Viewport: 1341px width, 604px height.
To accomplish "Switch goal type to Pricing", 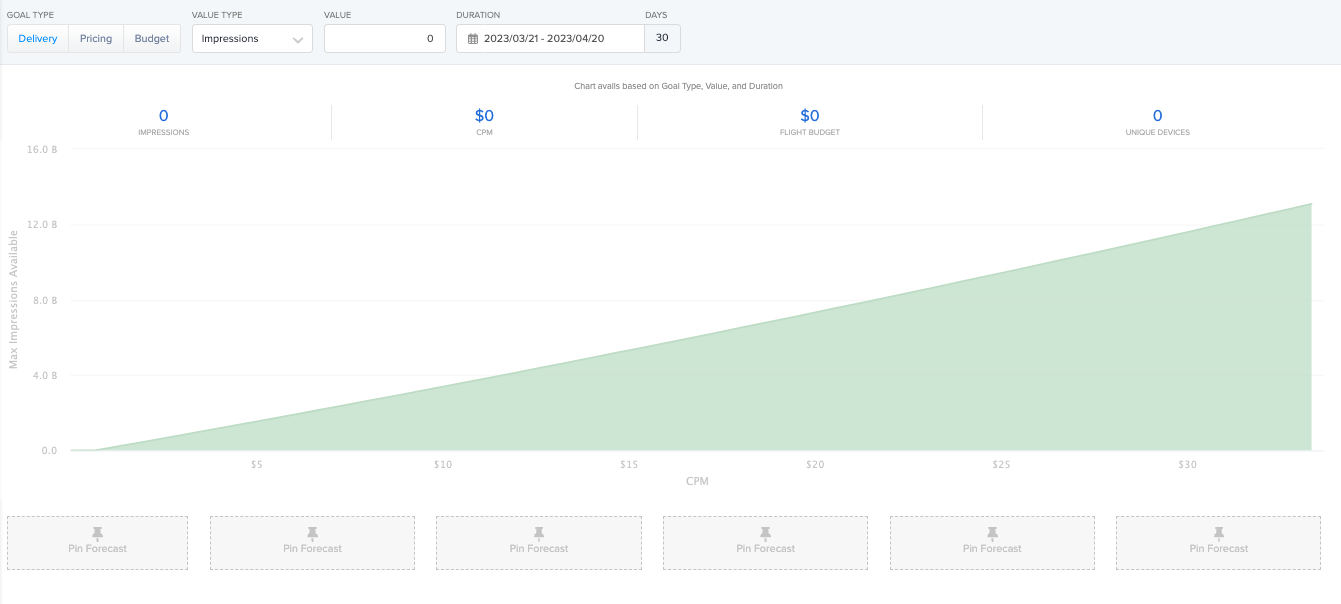I will click(96, 39).
